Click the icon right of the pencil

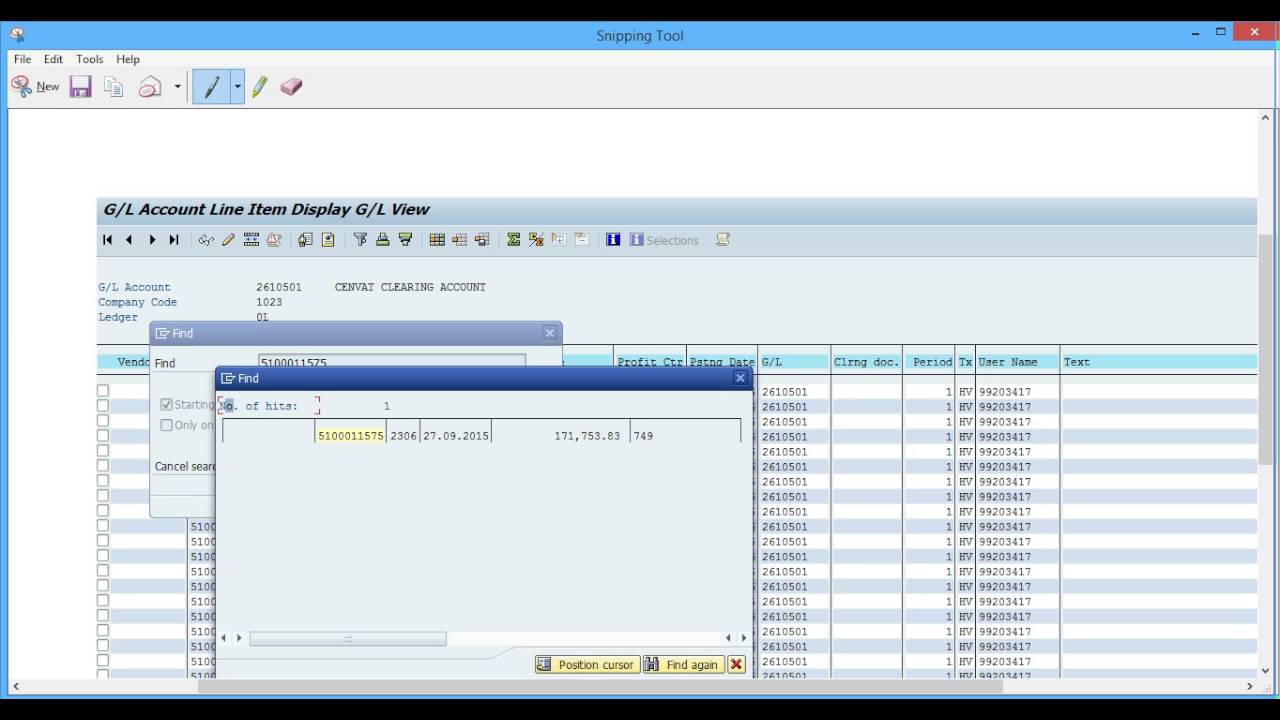[251, 240]
